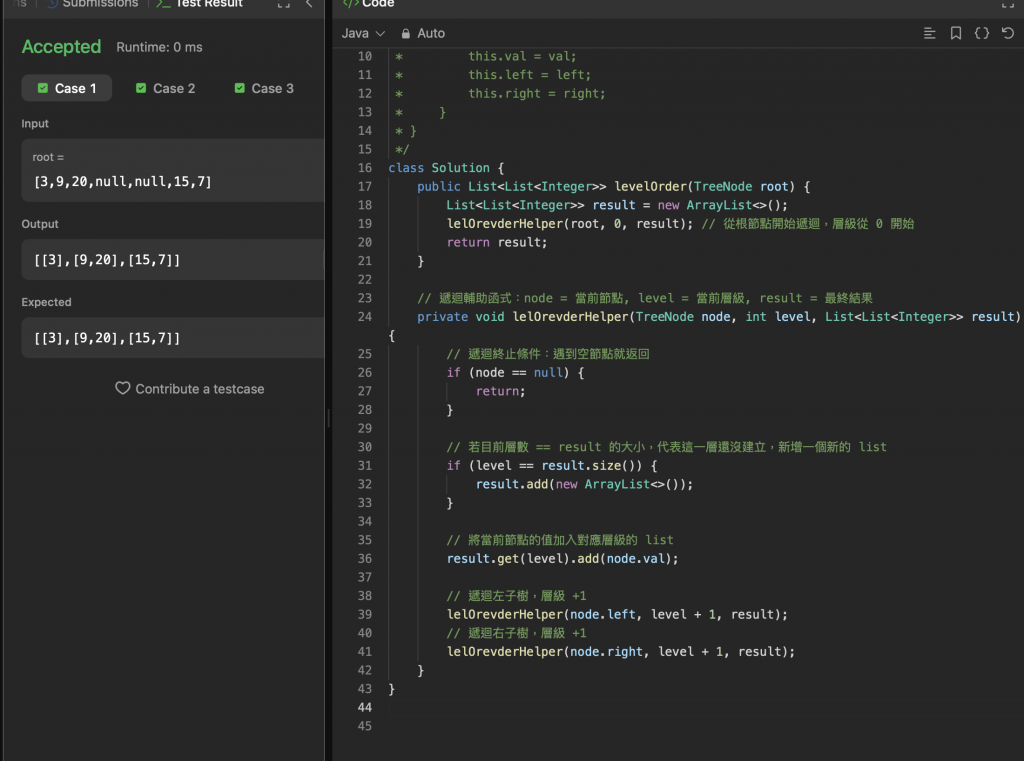Viewport: 1024px width, 761px height.
Task: Select the Case 2 tab
Action: 165,88
